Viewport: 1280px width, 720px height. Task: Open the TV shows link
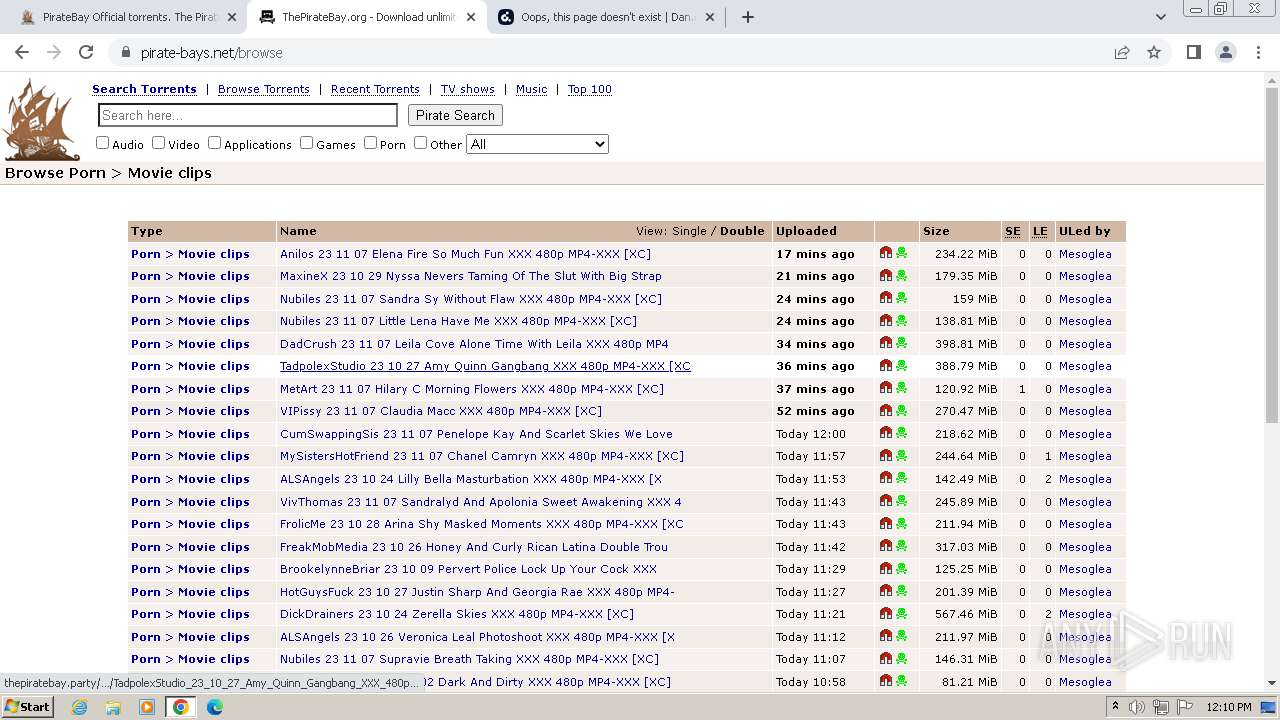click(x=468, y=89)
